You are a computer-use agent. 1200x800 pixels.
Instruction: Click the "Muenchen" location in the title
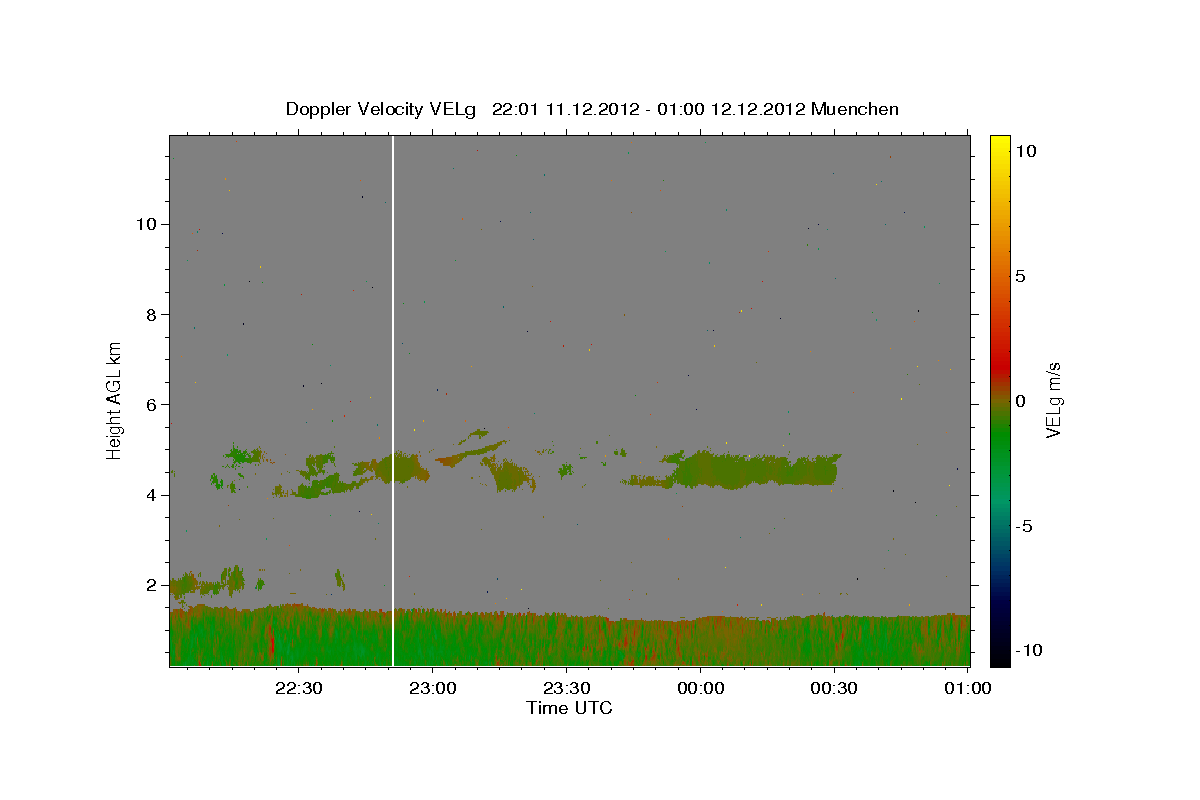click(x=855, y=109)
